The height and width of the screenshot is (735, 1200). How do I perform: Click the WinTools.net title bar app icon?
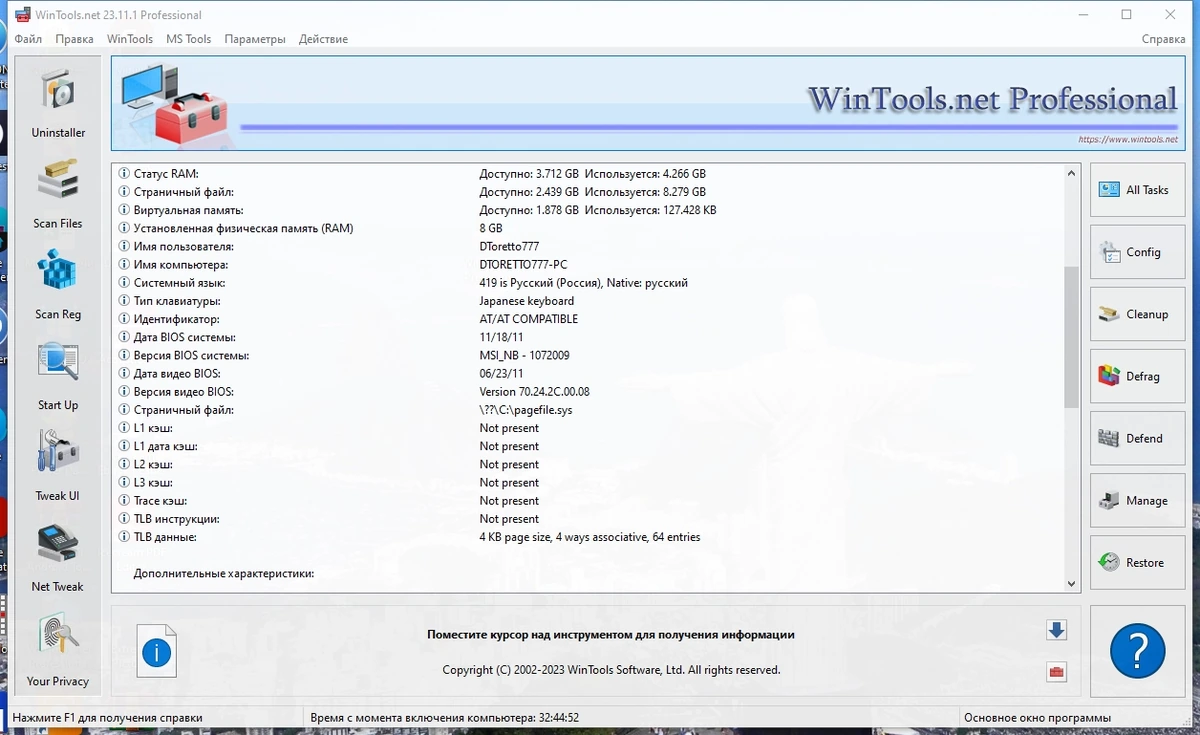pos(22,14)
